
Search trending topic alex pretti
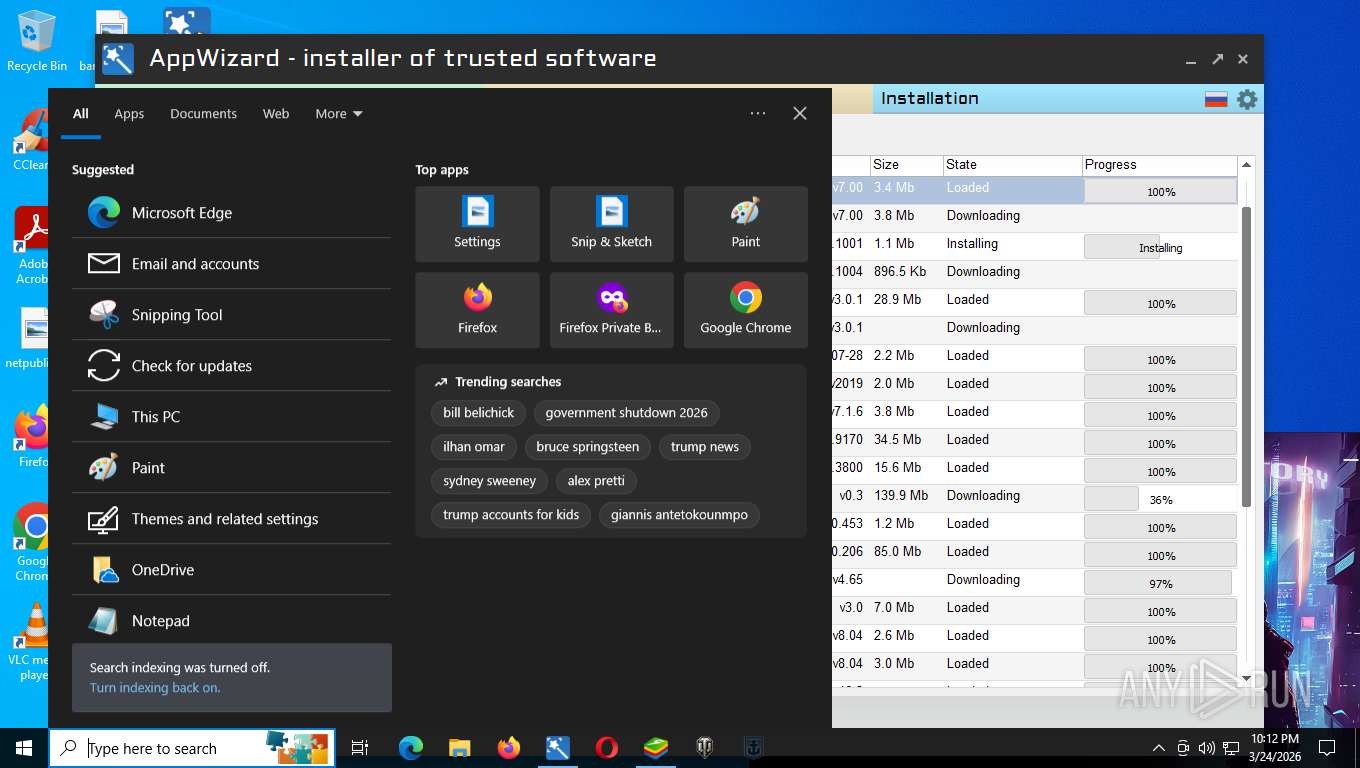[596, 481]
